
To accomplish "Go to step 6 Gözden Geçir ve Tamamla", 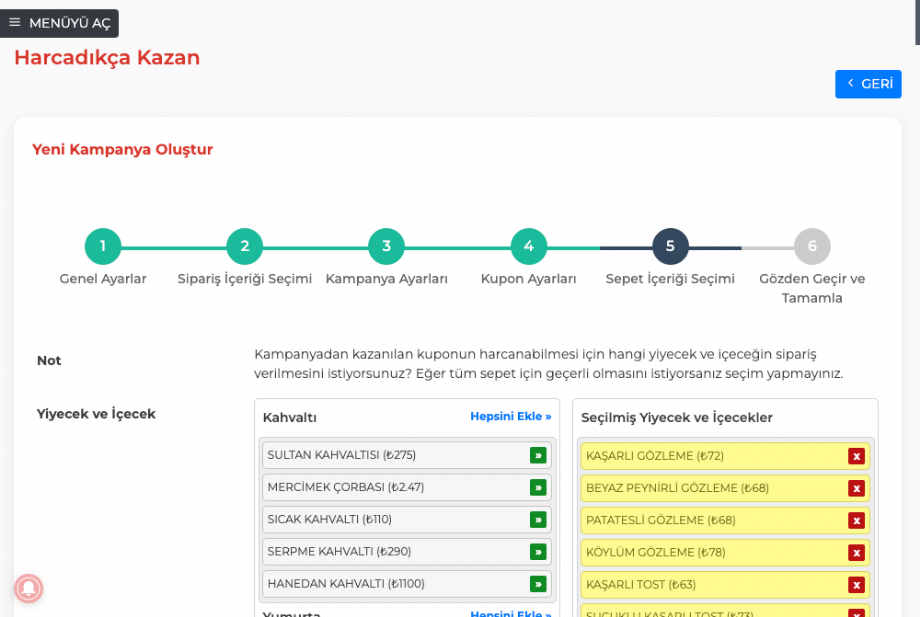I will pos(812,246).
